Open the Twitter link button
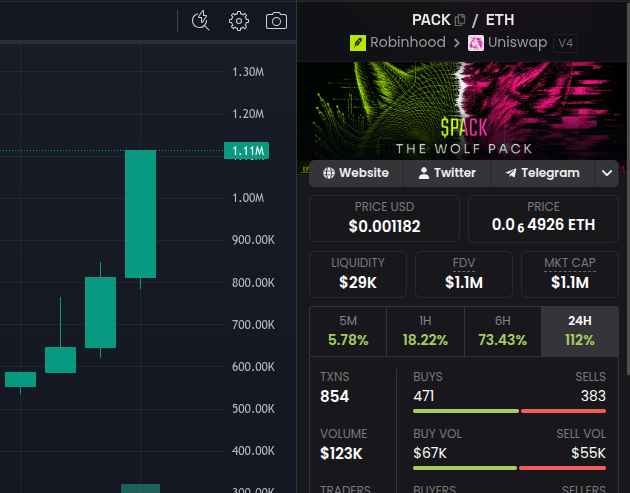The height and width of the screenshot is (493, 630). coord(447,173)
